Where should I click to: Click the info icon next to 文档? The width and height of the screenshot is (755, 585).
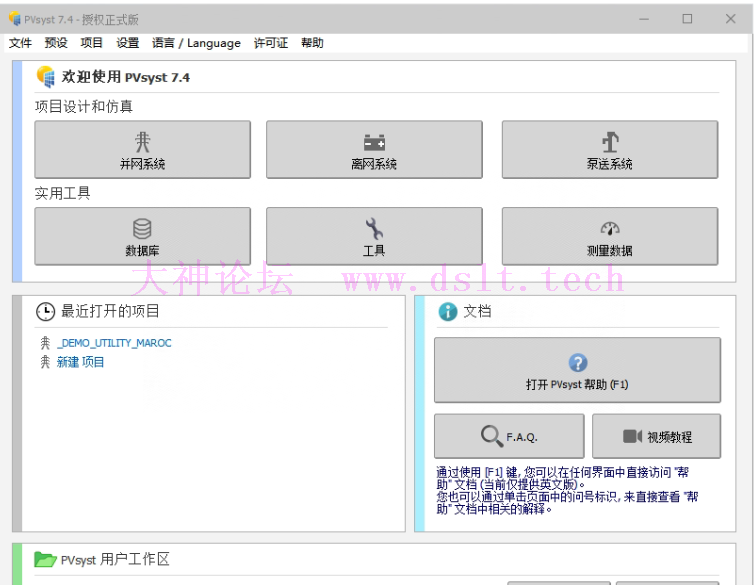(x=448, y=312)
